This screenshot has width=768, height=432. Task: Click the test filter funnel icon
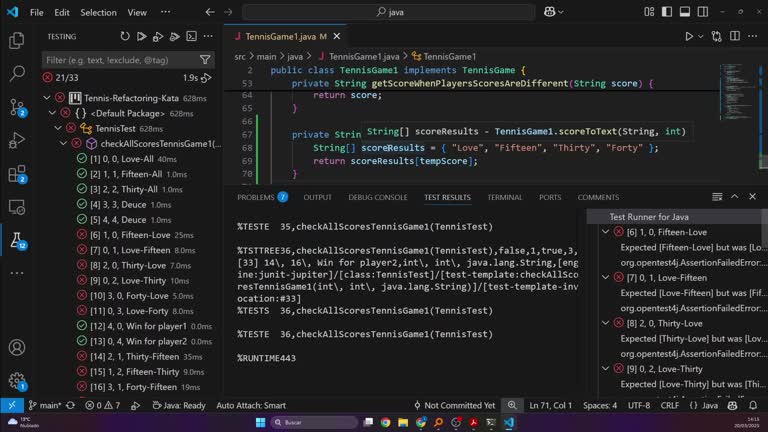tap(205, 60)
